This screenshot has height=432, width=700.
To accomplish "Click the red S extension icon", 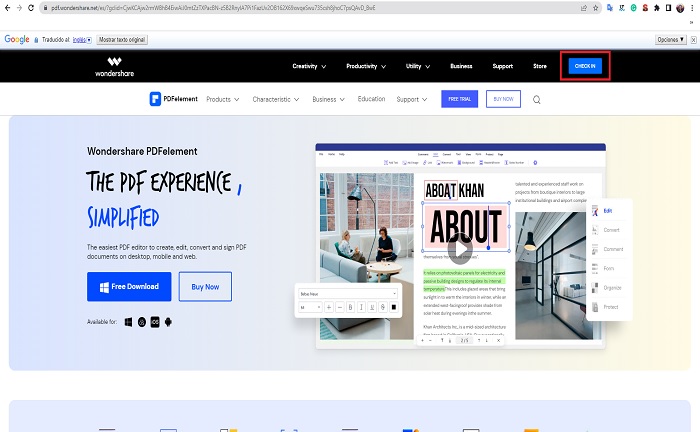I will coord(645,8).
